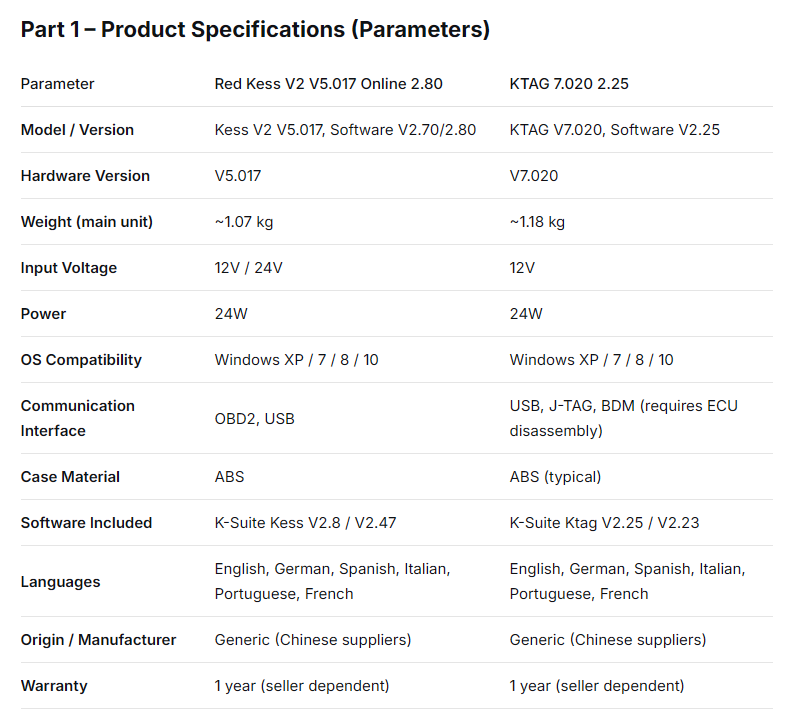This screenshot has height=718, width=790.
Task: Click the Case Material row label
Action: tap(70, 477)
